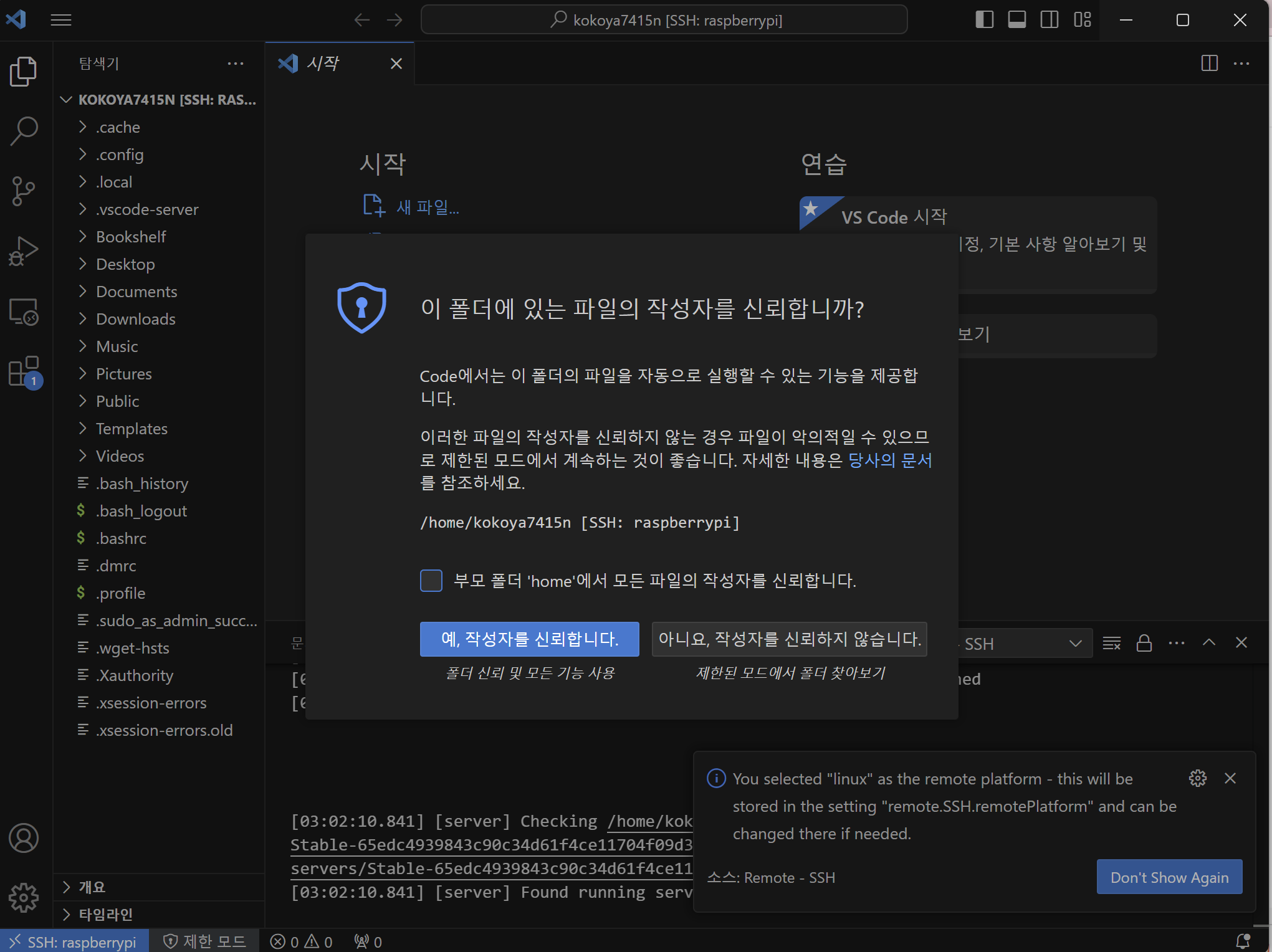Click the Don't Show Again button
This screenshot has width=1272, height=952.
click(x=1170, y=877)
